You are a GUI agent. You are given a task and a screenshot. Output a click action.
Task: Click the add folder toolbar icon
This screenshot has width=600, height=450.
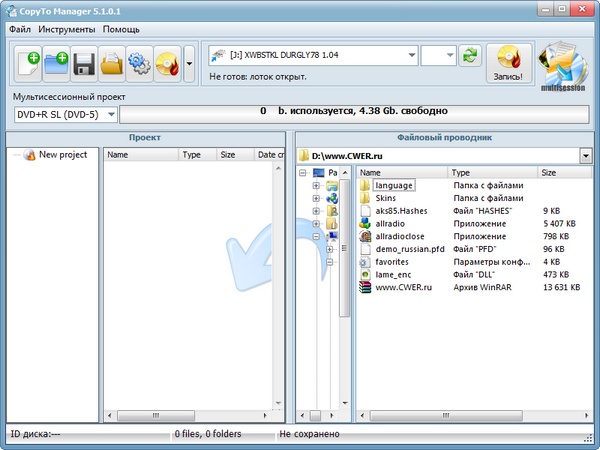[x=56, y=65]
